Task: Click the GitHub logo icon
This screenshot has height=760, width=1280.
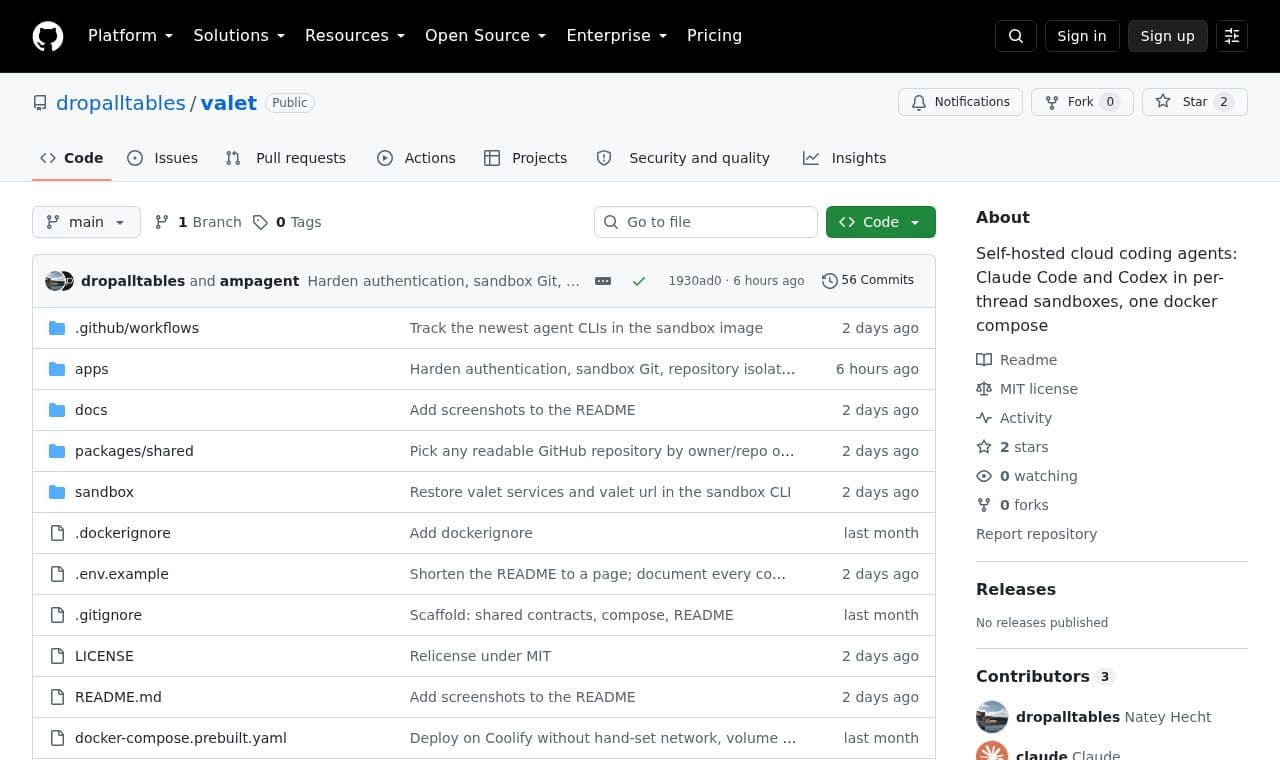Action: 48,36
